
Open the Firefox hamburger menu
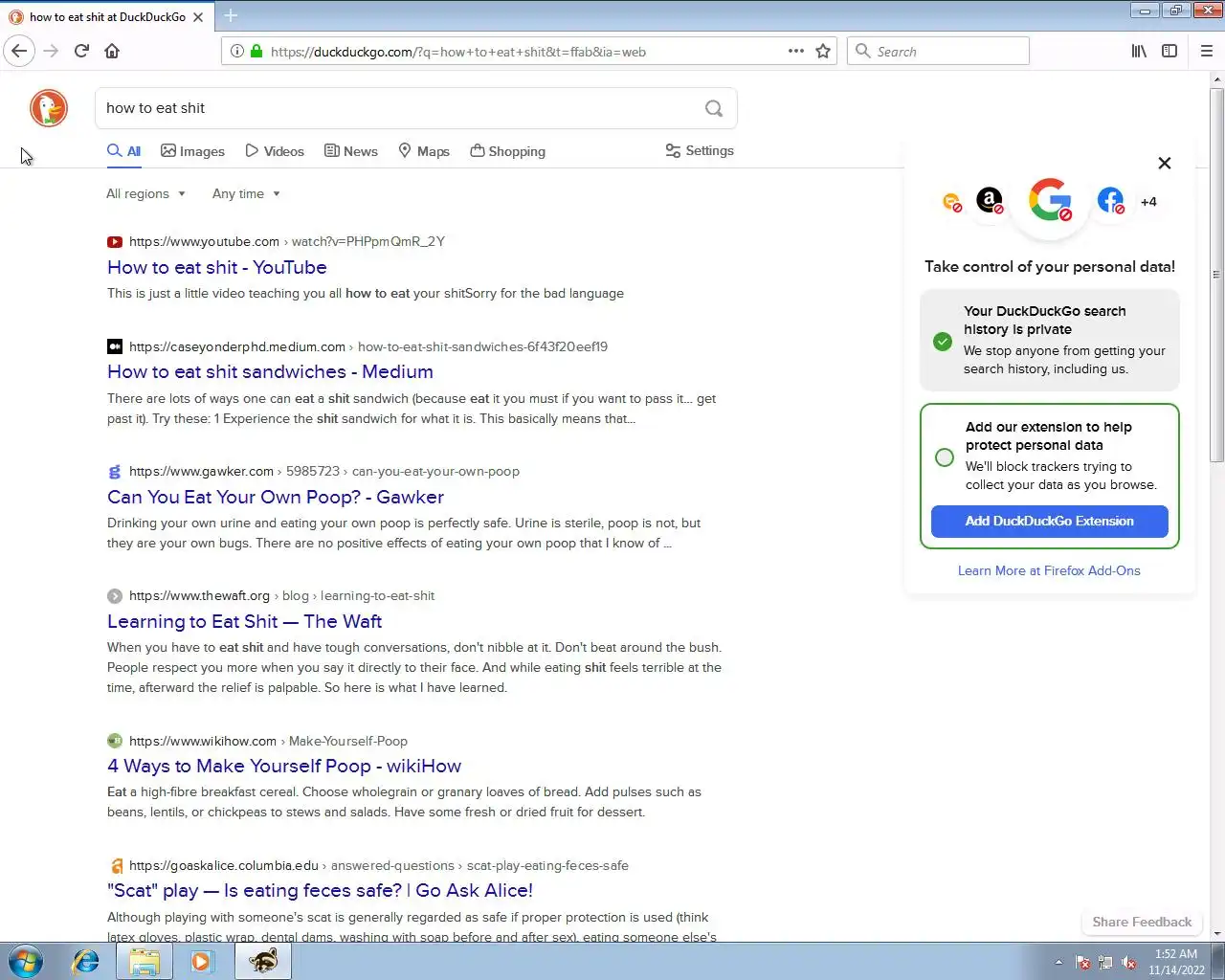click(x=1207, y=51)
